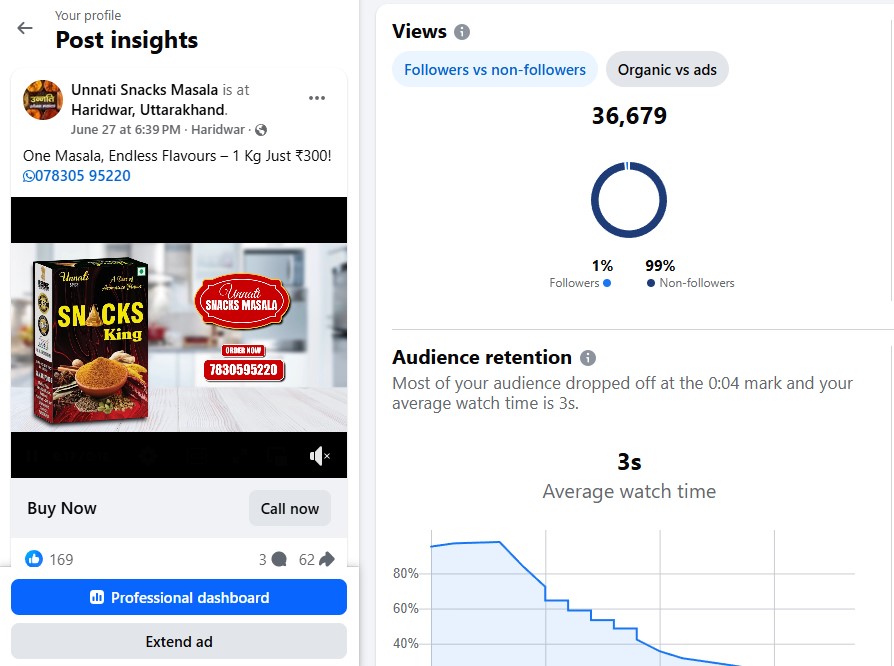Open the 078305 95220 phone link
894x666 pixels.
click(x=83, y=176)
